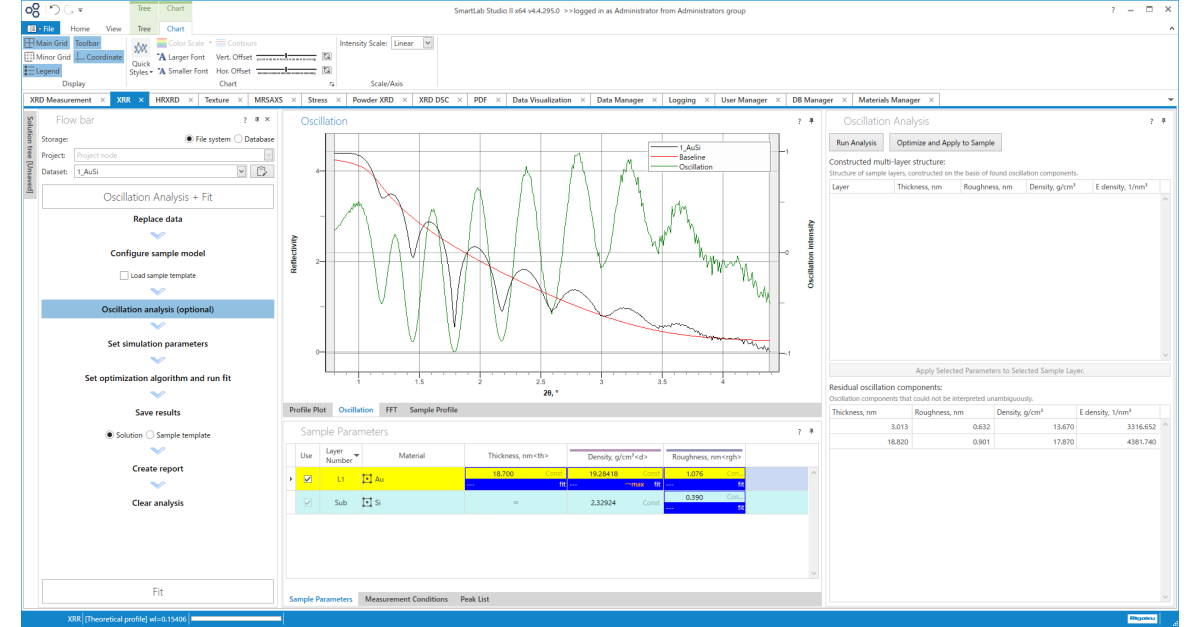Open the Layer Number sort dropdown
This screenshot has width=1200, height=627.
pyautogui.click(x=355, y=454)
